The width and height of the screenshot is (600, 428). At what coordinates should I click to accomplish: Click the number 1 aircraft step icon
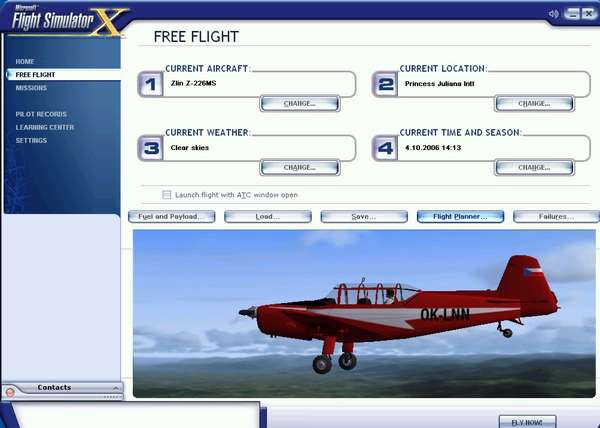click(151, 84)
